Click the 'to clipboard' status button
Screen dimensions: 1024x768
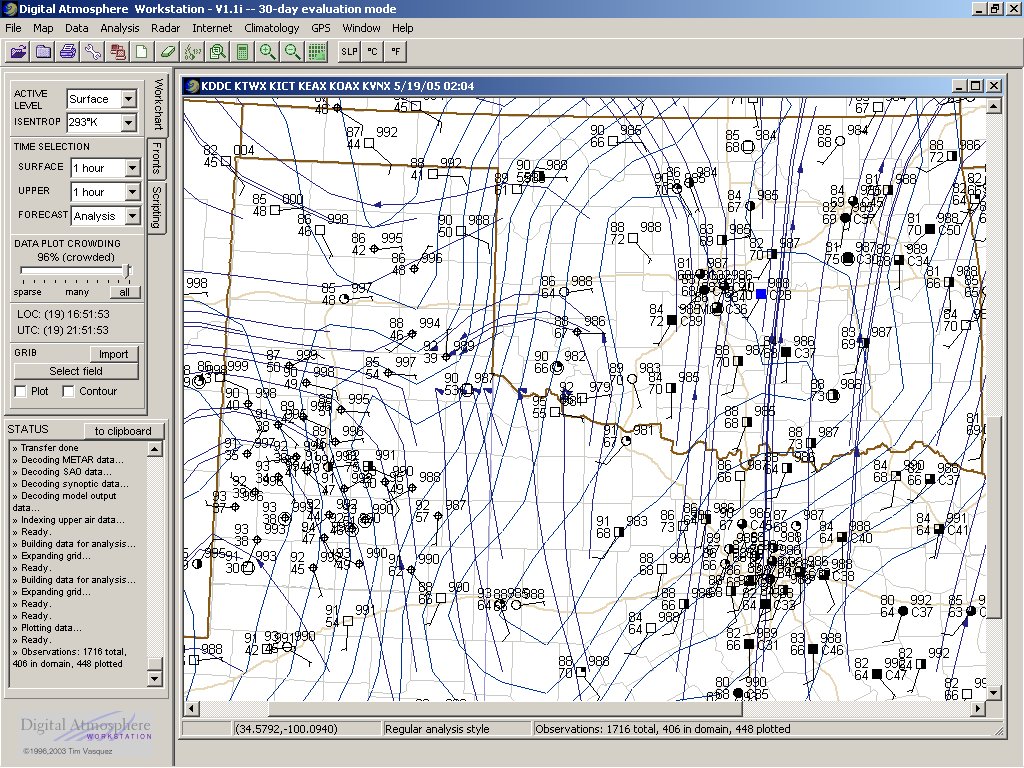[123, 431]
